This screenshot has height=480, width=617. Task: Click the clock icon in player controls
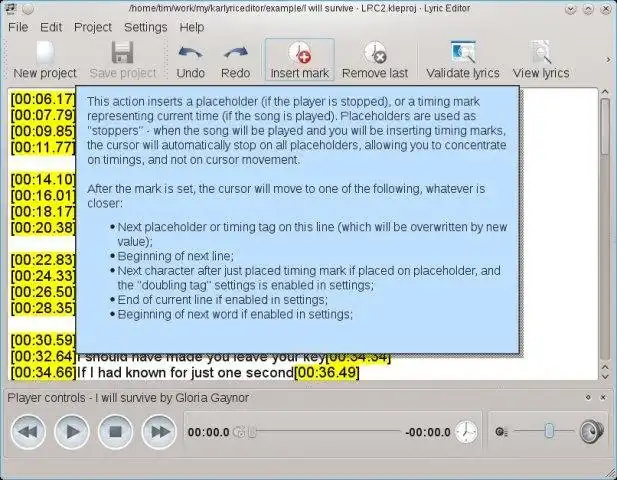click(x=466, y=432)
